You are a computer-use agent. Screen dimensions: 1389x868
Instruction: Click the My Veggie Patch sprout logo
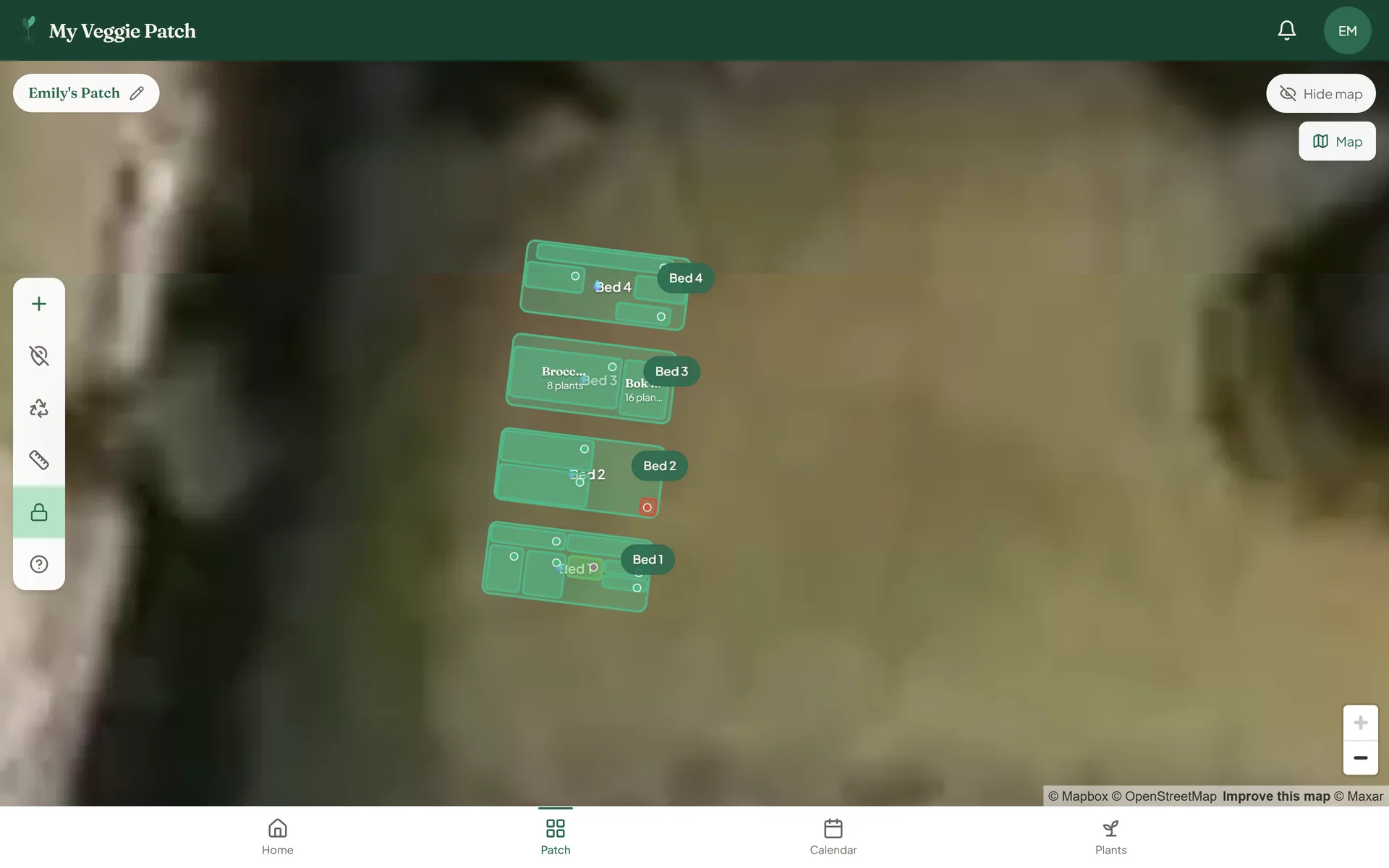pos(29,29)
